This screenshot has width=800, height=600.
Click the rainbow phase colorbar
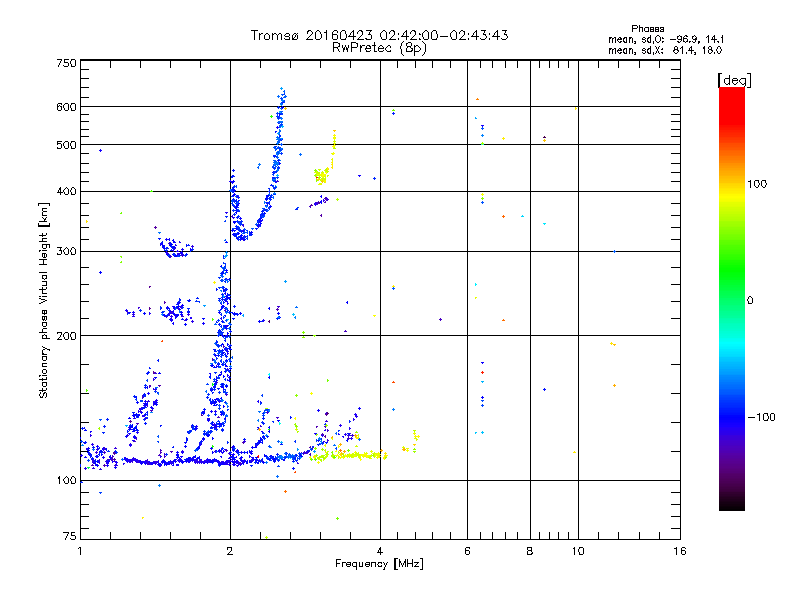tap(732, 298)
